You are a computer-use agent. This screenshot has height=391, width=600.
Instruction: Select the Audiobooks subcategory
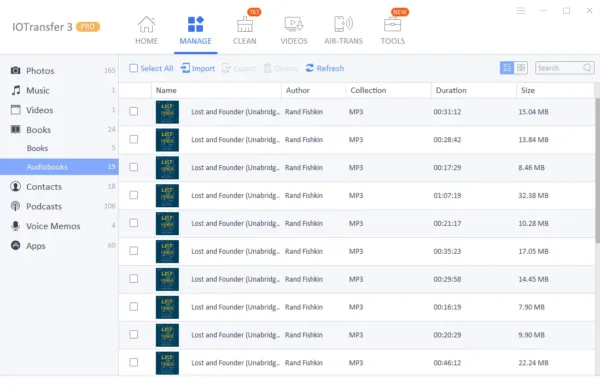tap(59, 167)
